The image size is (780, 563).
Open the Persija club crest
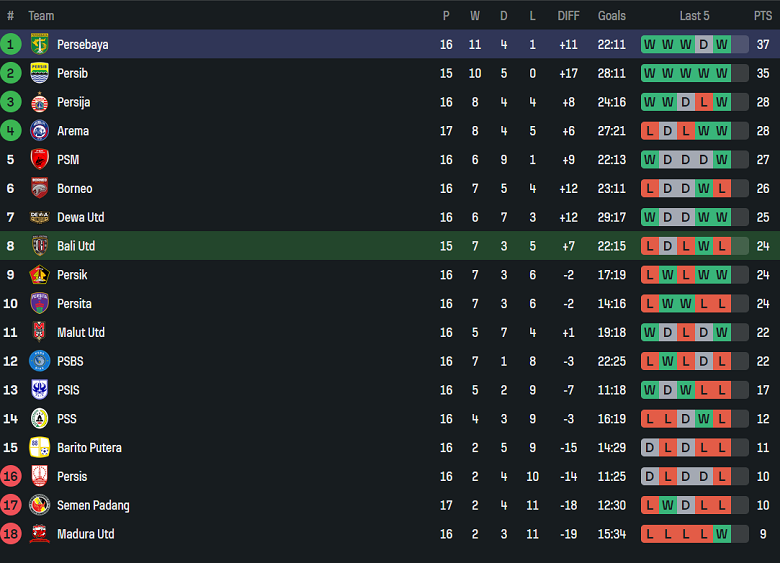pos(40,102)
